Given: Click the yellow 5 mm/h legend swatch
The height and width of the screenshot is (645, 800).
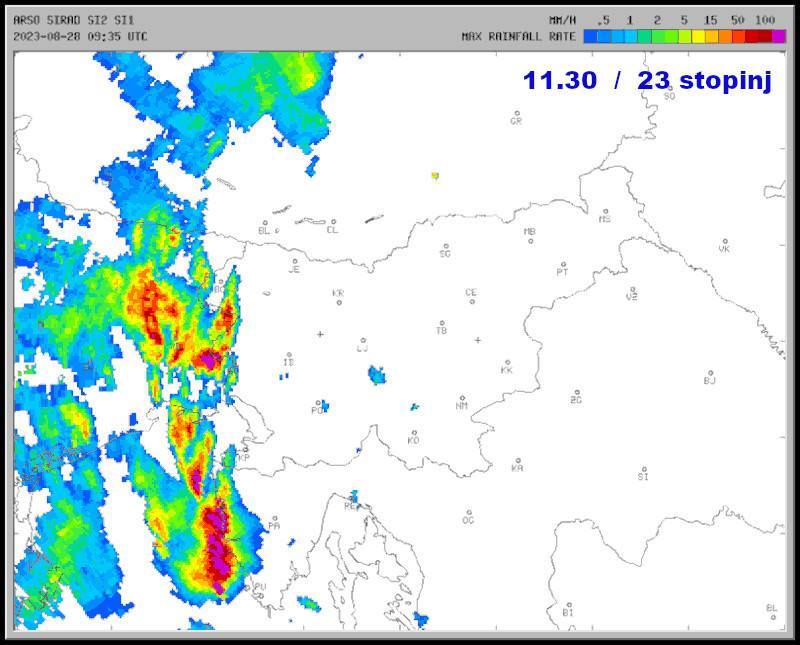Looking at the screenshot, I should click(x=697, y=36).
